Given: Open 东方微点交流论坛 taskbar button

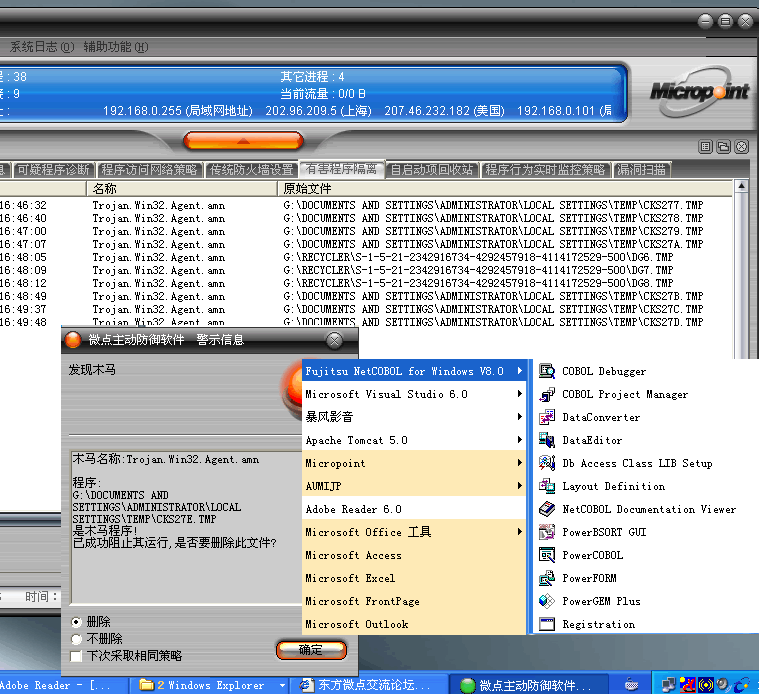Looking at the screenshot, I should point(367,685).
